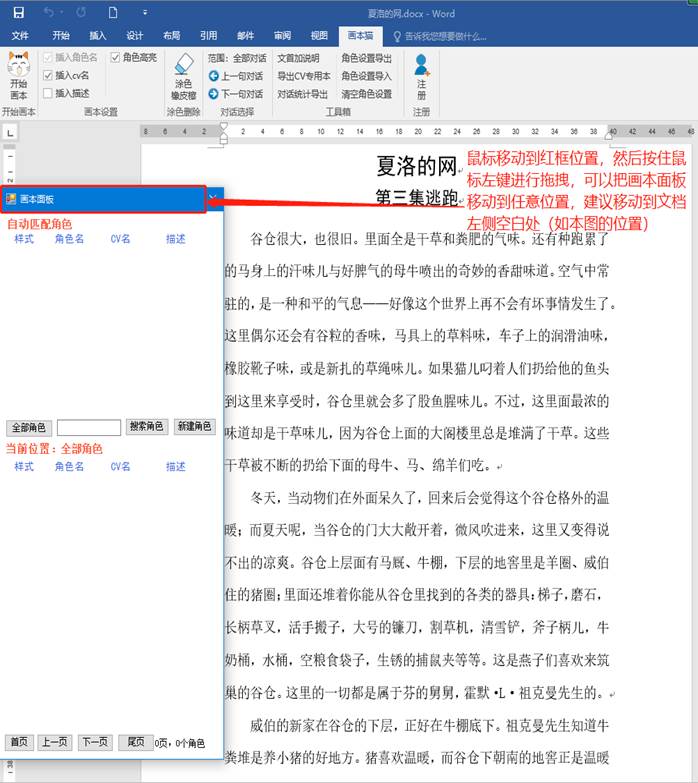Click the 自动匹配角色 heading
The width and height of the screenshot is (698, 783).
point(39,224)
